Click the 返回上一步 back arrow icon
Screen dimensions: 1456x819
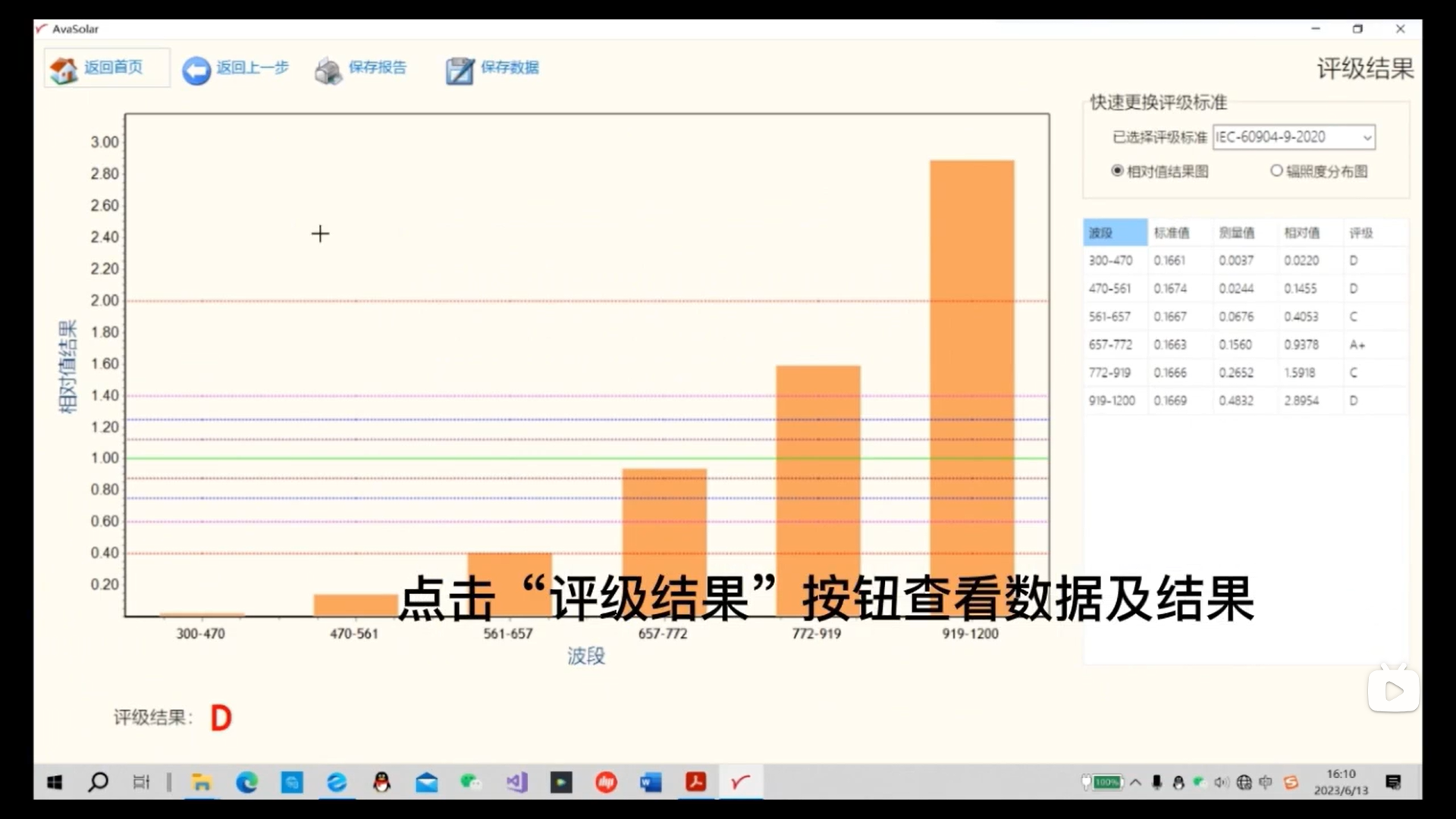coord(196,69)
